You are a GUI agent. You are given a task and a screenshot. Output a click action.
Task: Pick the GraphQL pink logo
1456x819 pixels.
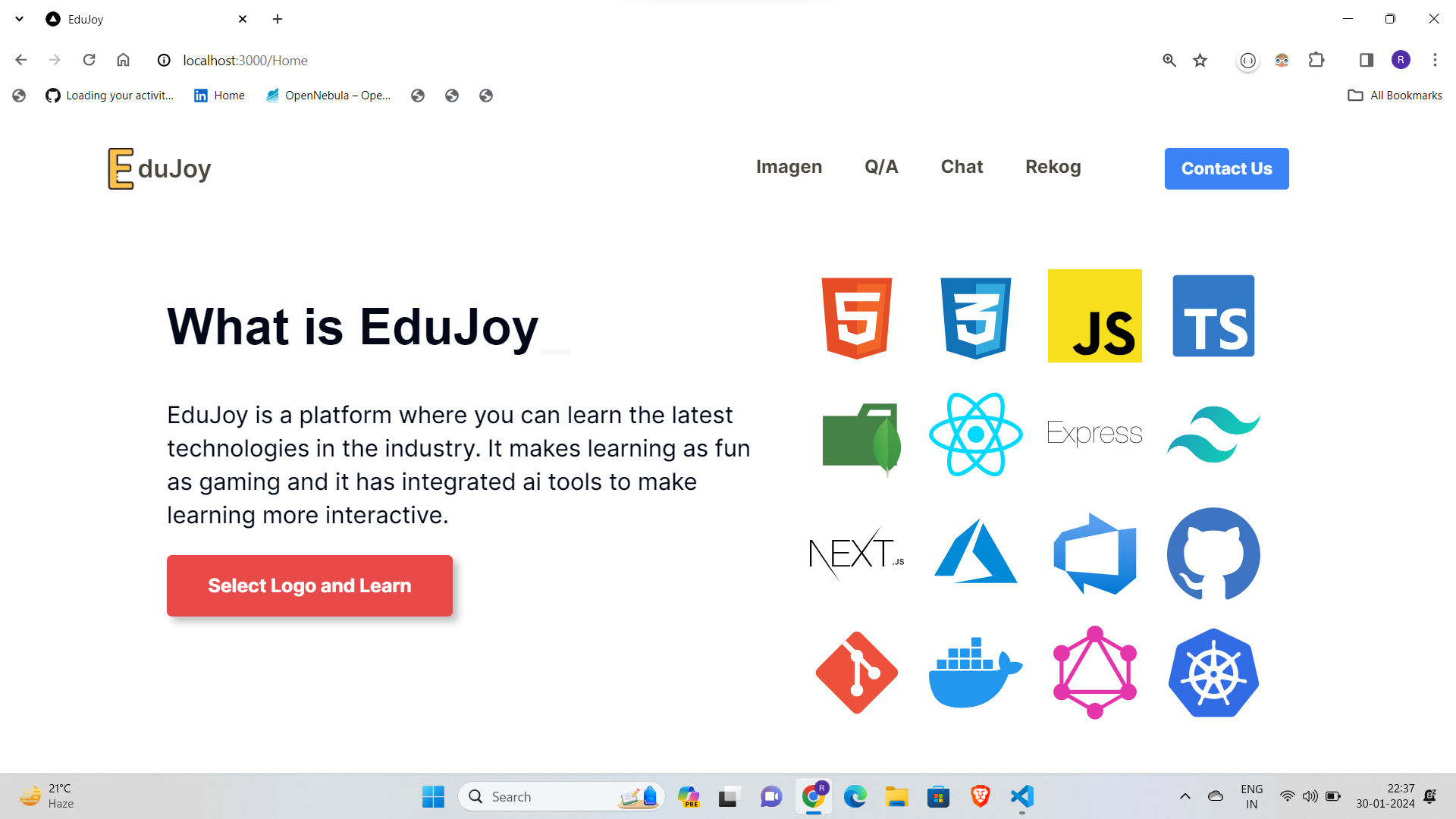(x=1094, y=673)
